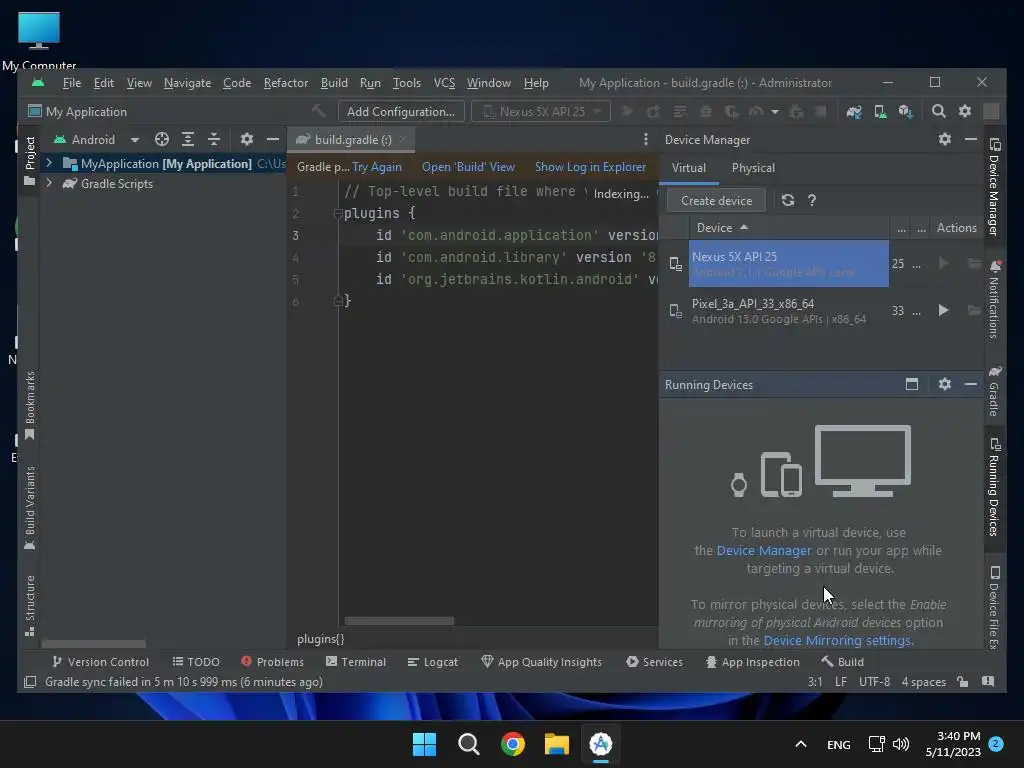Click the Search Everywhere magnifier icon
The width and height of the screenshot is (1024, 768).
(938, 112)
